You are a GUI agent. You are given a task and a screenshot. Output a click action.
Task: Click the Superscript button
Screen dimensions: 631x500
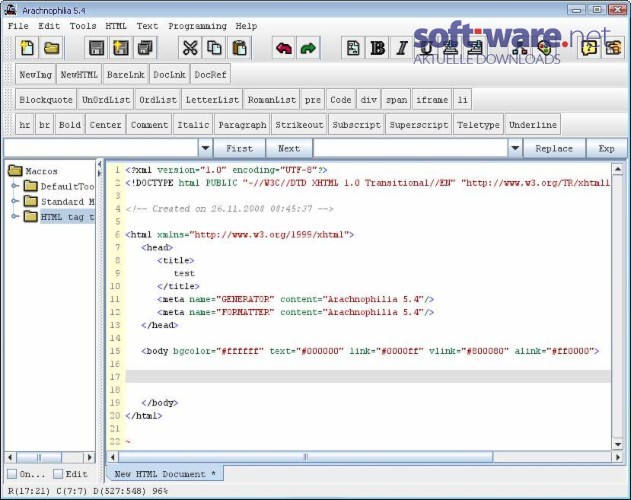coord(419,124)
